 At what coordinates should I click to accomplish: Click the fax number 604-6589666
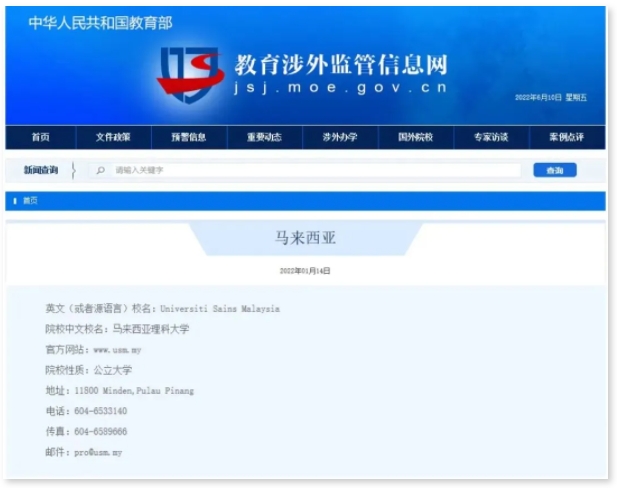point(101,432)
